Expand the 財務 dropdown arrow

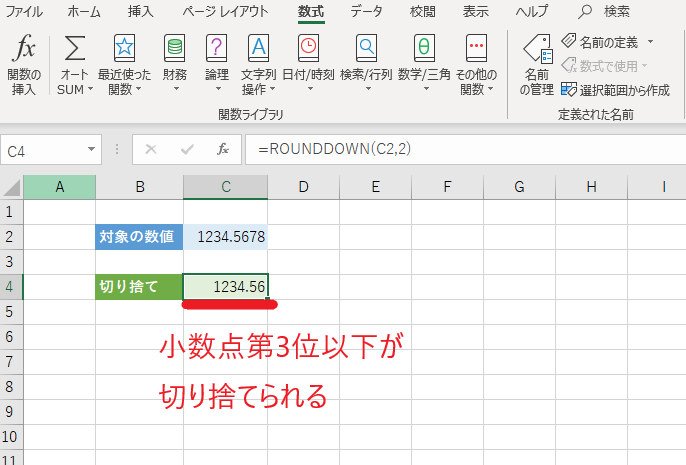click(176, 89)
